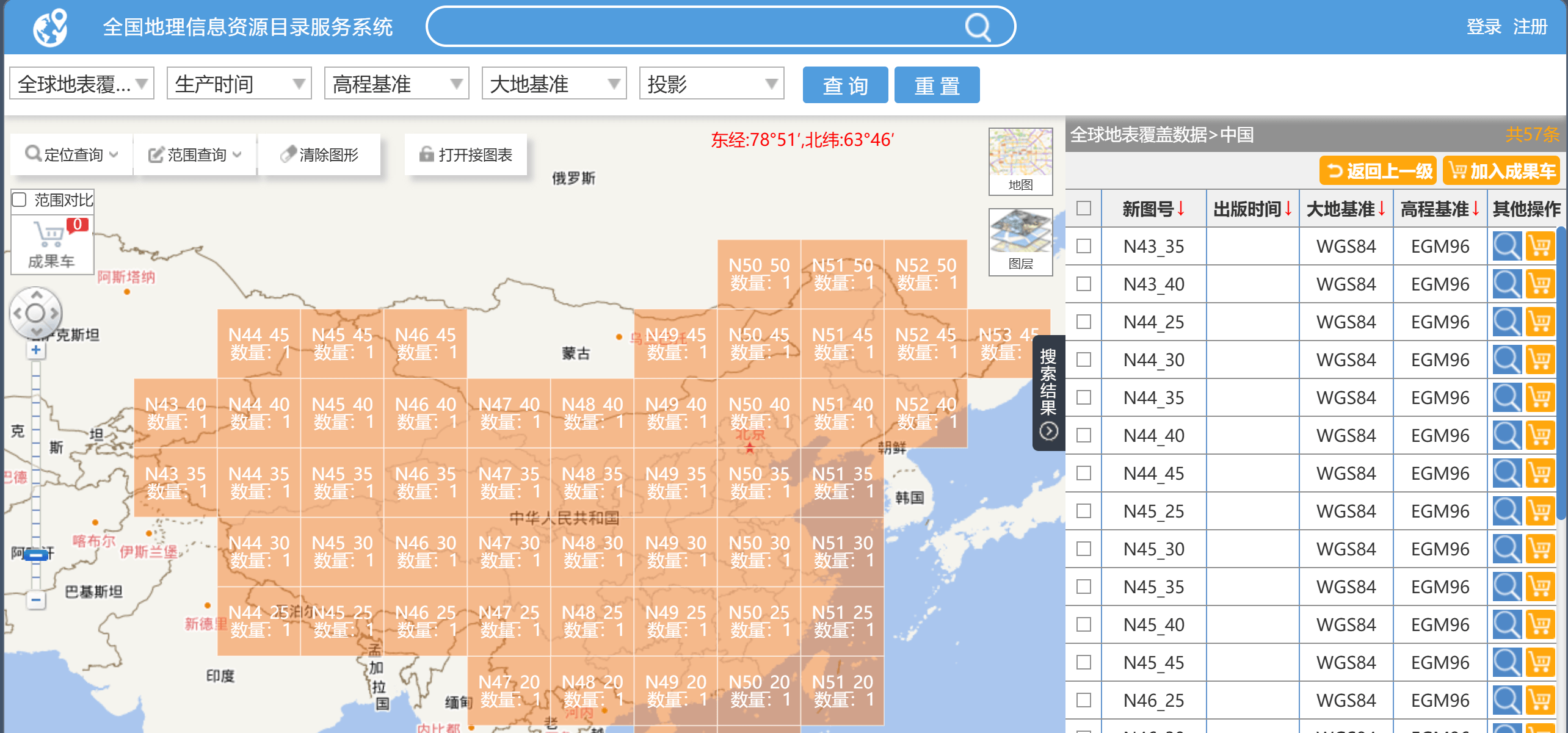Screen dimensions: 1568x733
Task: Select map tile N43_40
Action: pyautogui.click(x=175, y=413)
